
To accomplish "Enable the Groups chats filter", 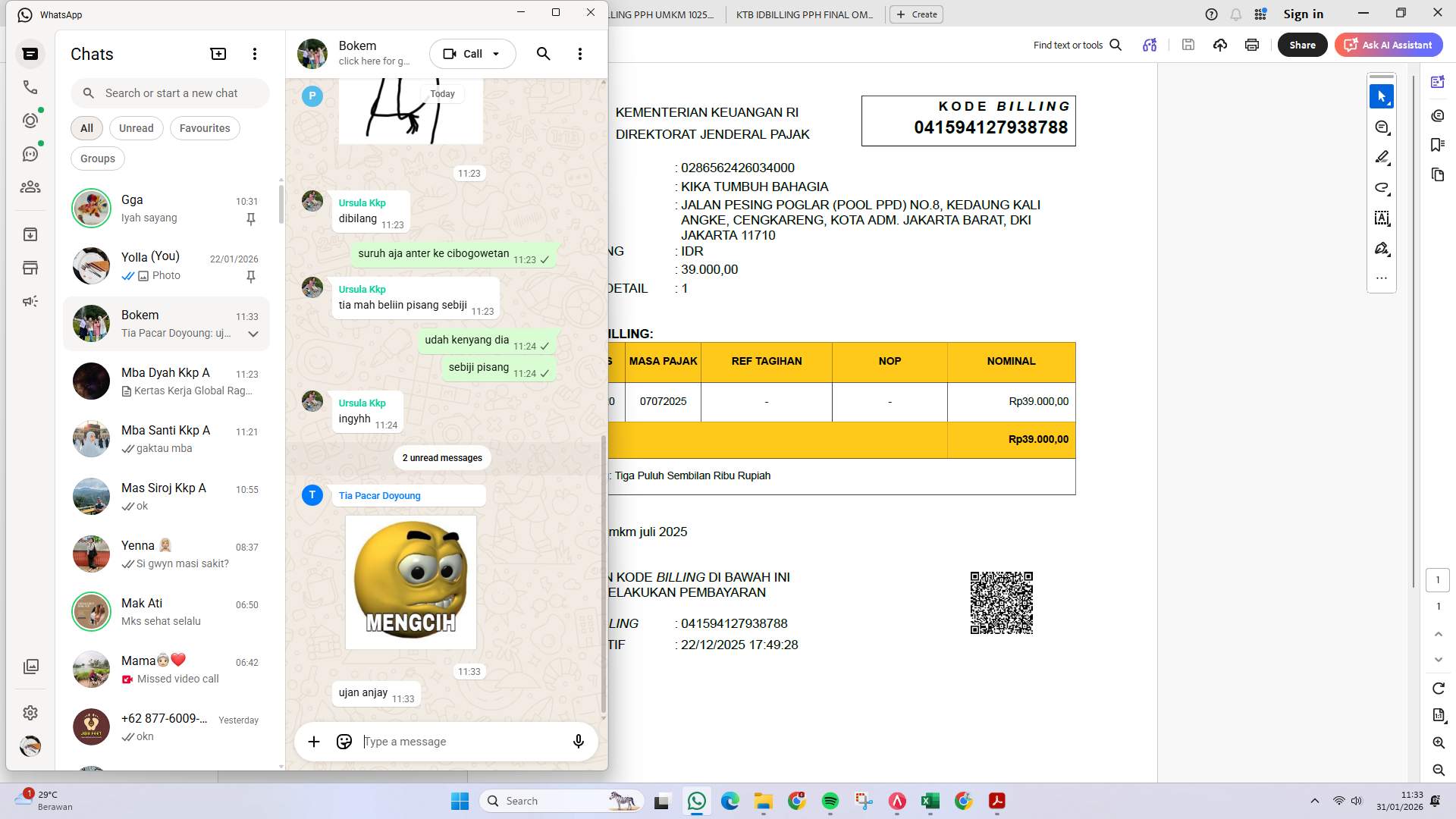I will (x=97, y=158).
